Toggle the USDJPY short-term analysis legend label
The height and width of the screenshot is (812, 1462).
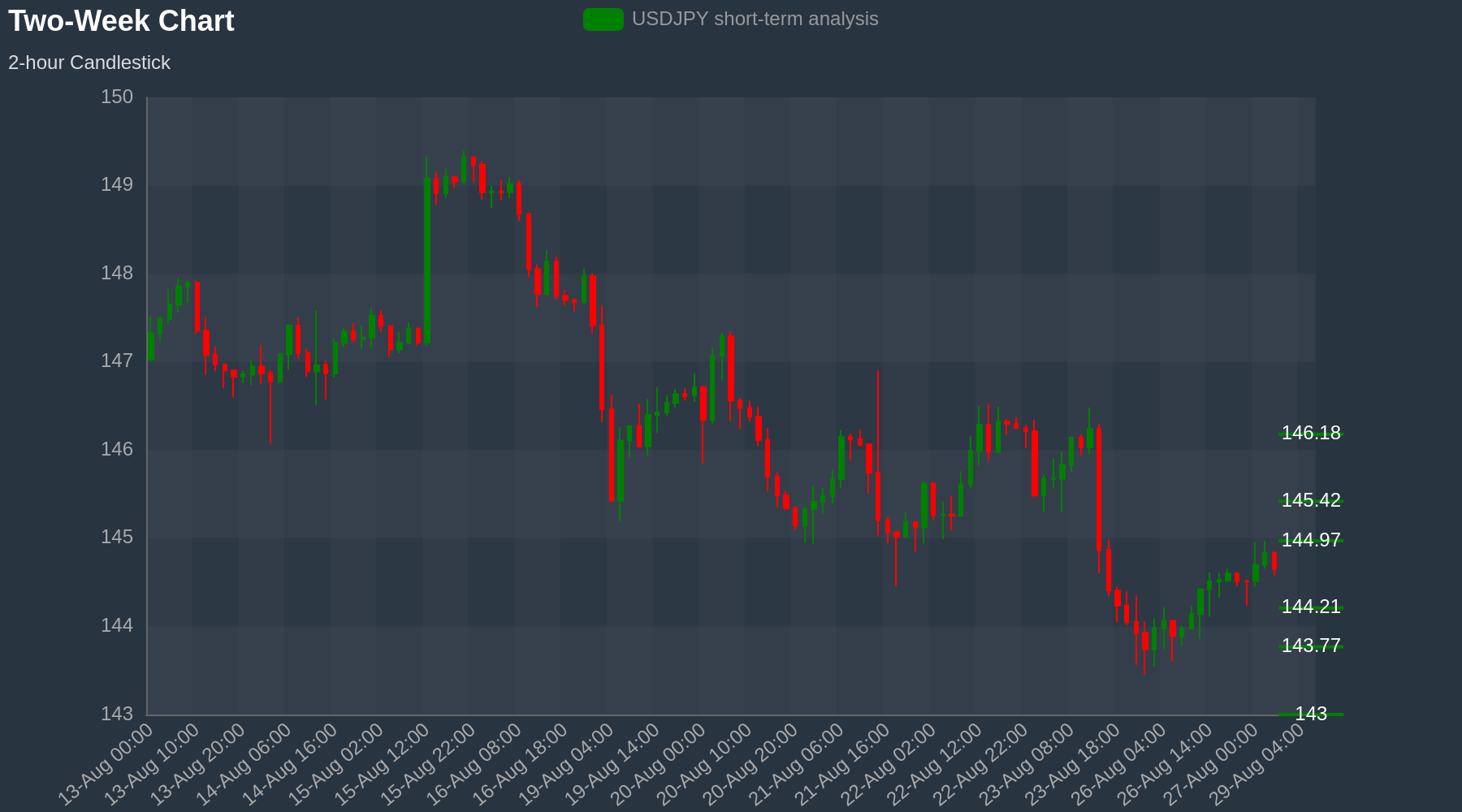[x=755, y=19]
